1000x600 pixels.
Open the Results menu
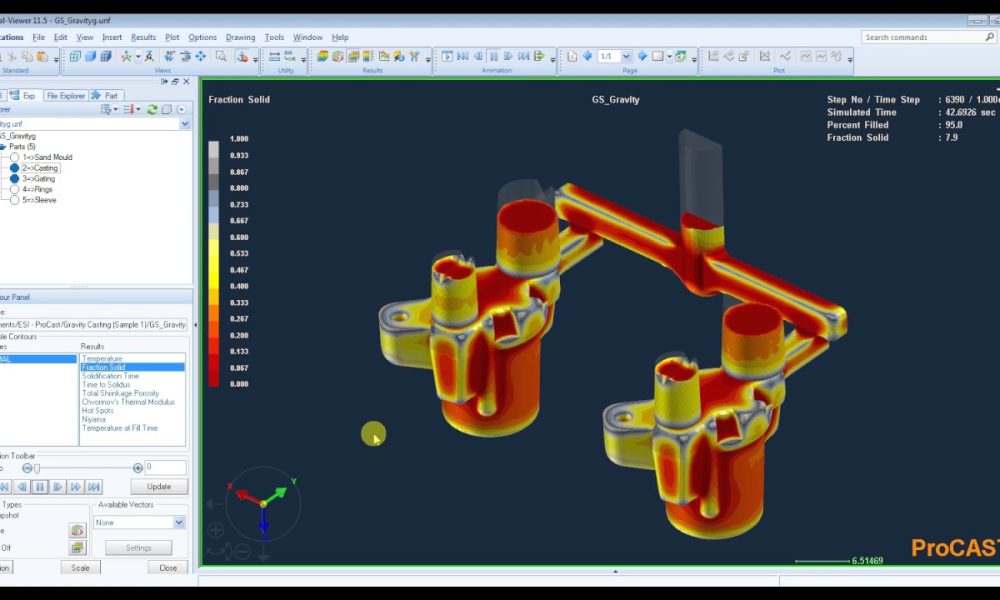[143, 37]
